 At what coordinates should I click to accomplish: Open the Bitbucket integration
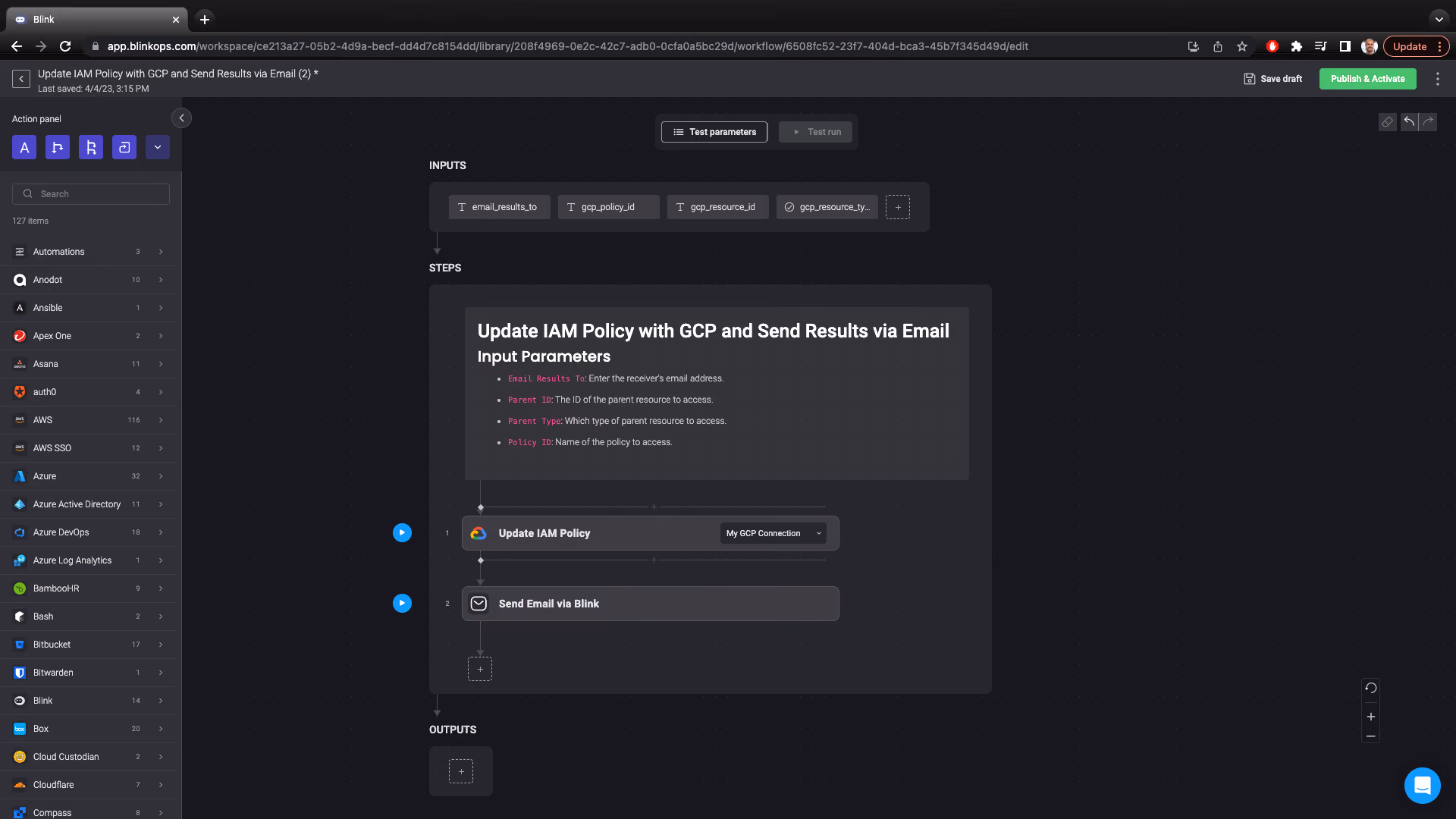(x=88, y=645)
